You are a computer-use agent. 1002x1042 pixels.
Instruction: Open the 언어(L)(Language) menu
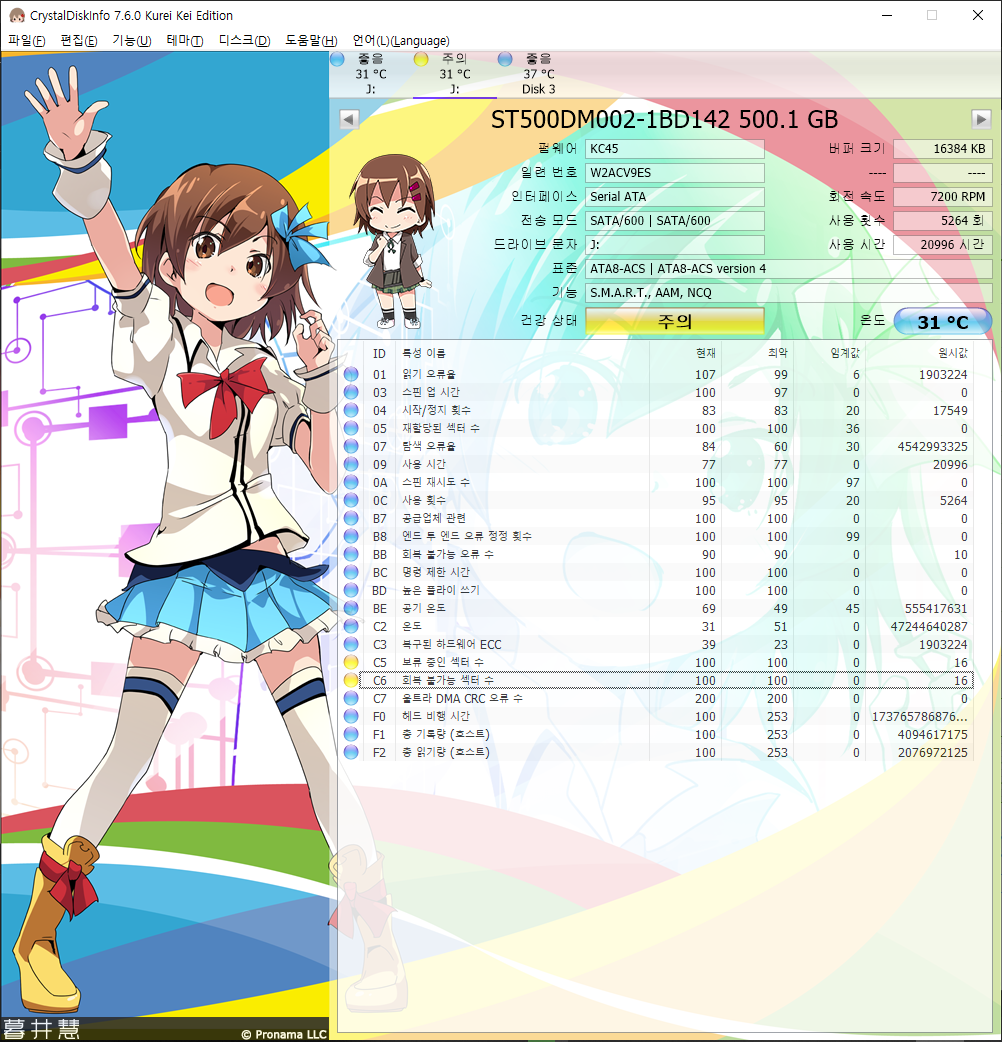[x=401, y=41]
